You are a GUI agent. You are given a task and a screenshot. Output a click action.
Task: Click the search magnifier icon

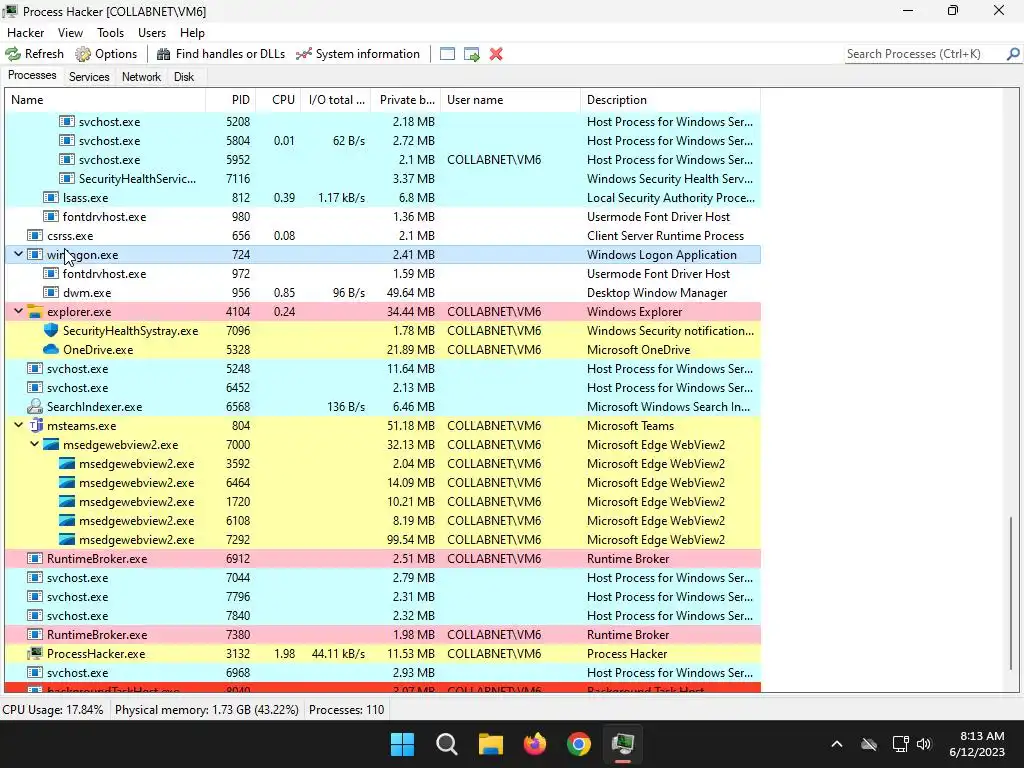[x=1013, y=54]
